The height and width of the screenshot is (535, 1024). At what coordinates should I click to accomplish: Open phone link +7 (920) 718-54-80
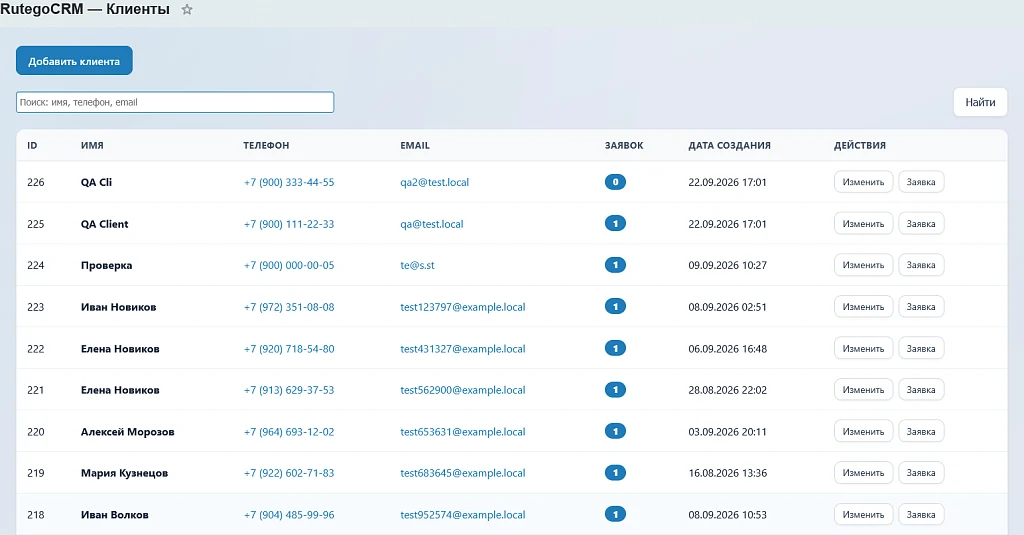coord(289,349)
